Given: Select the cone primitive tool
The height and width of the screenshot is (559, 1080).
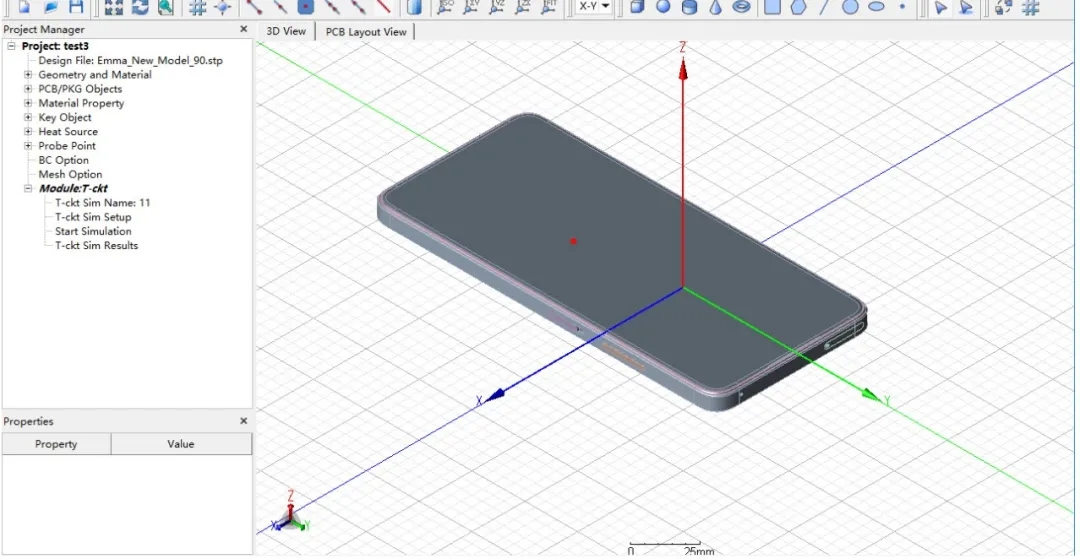Looking at the screenshot, I should 715,6.
